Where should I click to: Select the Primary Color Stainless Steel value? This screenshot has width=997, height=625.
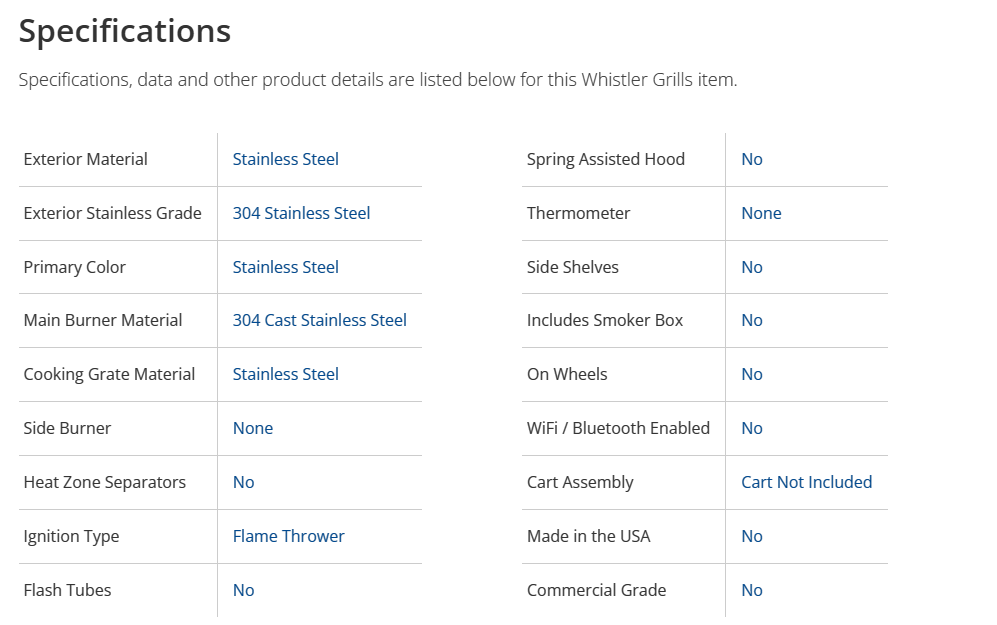[285, 267]
